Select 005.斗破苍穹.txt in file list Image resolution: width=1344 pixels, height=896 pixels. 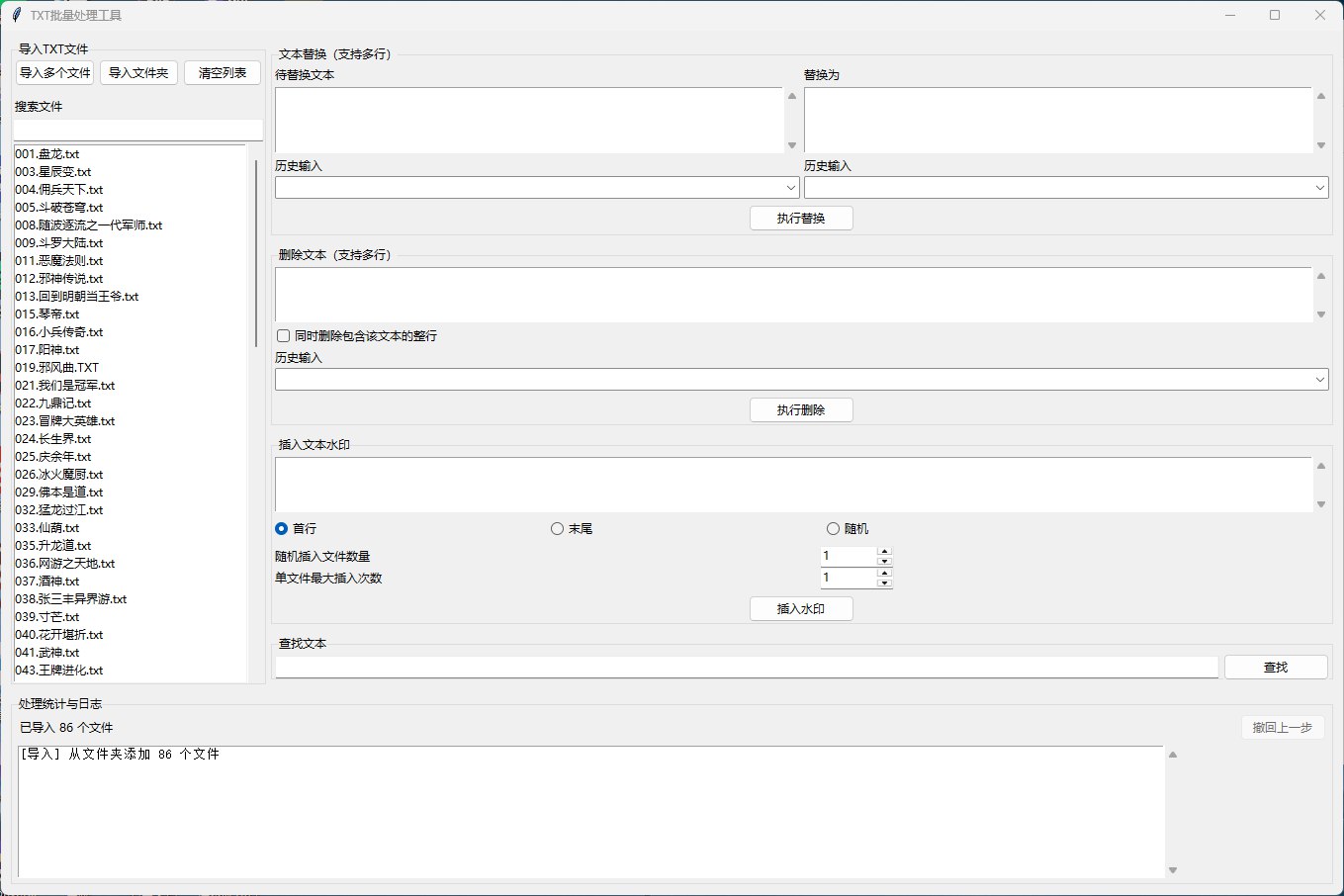[59, 208]
